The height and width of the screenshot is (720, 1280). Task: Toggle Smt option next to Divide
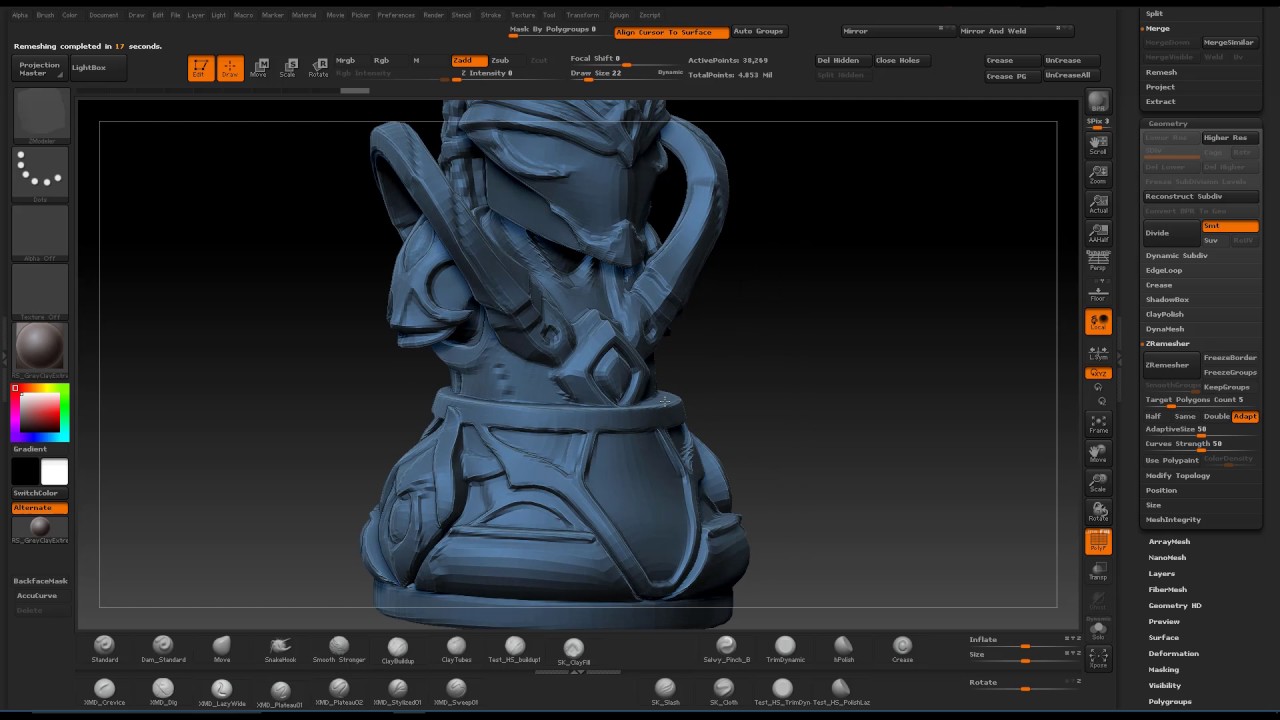pyautogui.click(x=1230, y=226)
